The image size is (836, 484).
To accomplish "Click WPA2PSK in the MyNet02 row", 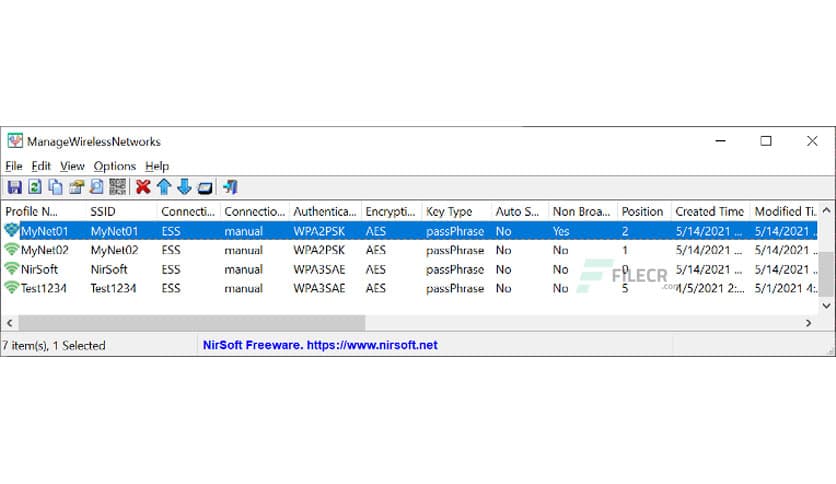I will pos(319,250).
